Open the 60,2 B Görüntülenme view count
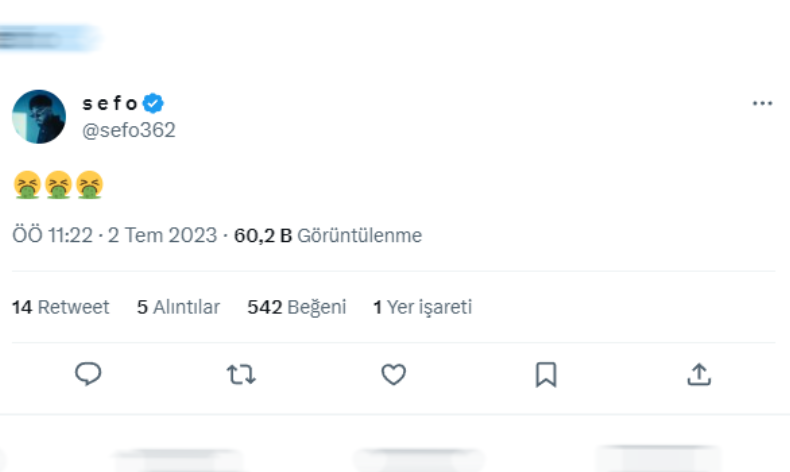The image size is (790, 472). click(x=328, y=236)
